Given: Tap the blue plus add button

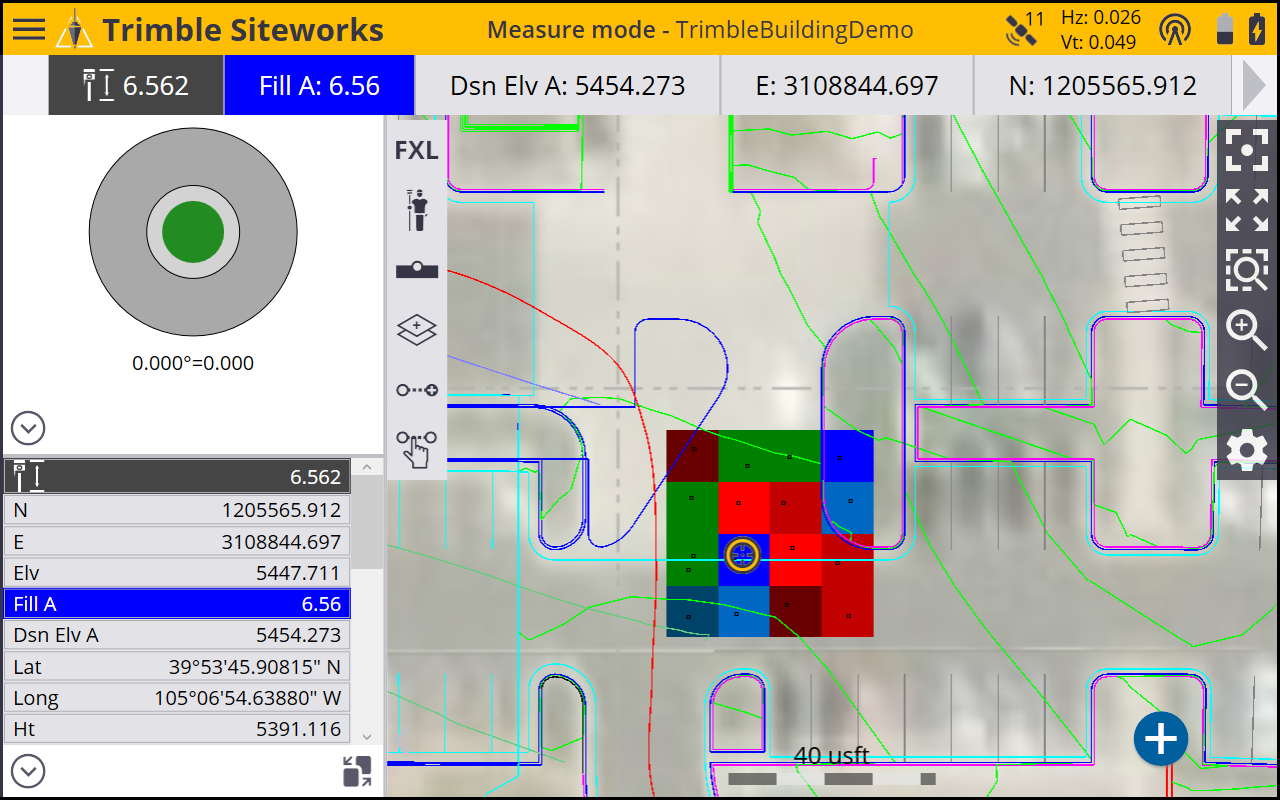Looking at the screenshot, I should pos(1160,739).
